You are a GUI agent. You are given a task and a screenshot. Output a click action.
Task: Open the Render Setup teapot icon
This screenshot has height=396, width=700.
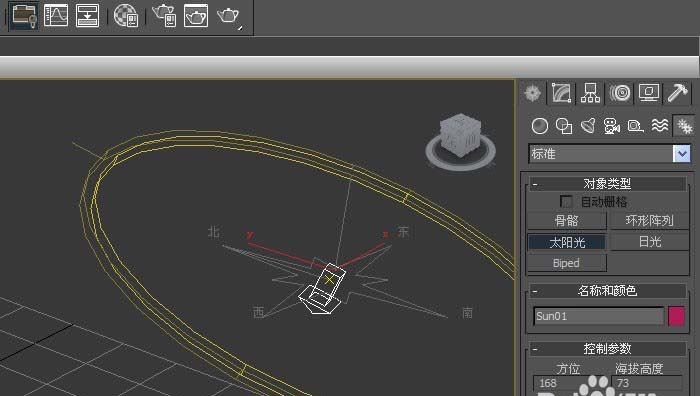tap(164, 16)
